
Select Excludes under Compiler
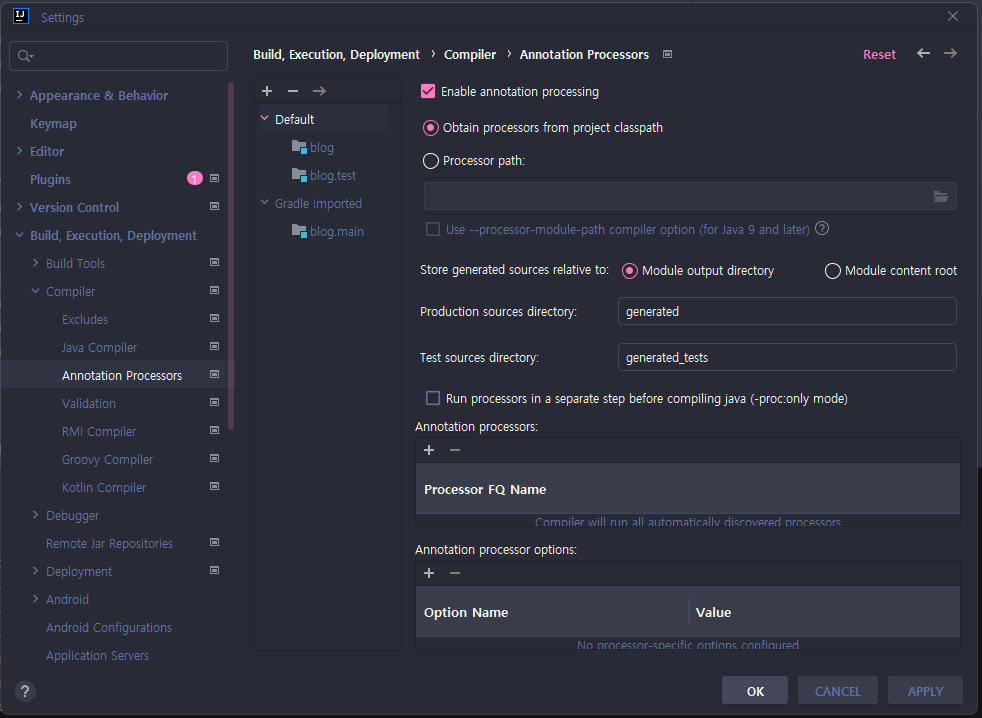coord(85,320)
